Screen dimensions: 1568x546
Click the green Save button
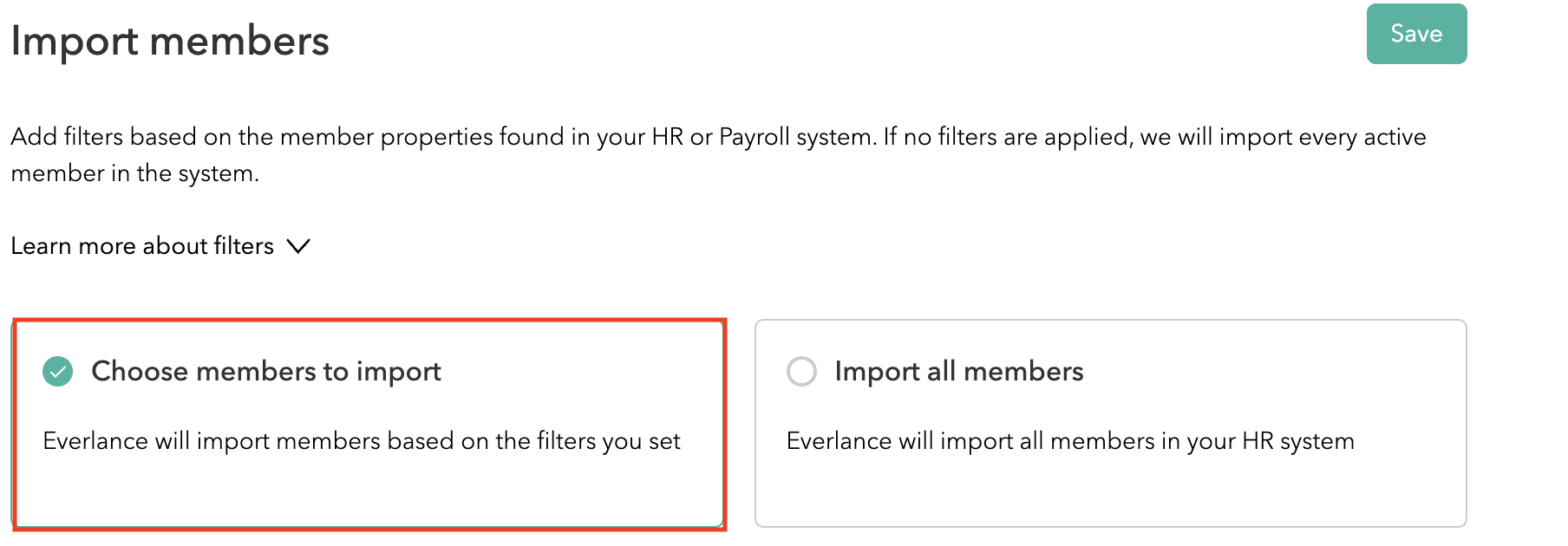tap(1416, 34)
